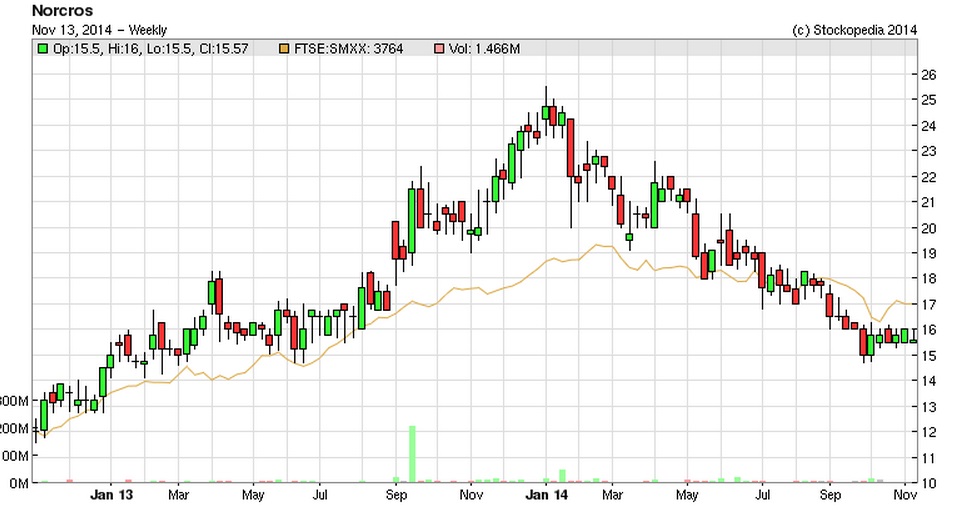The height and width of the screenshot is (514, 958).
Task: Click the 'Nov 13, 2014 – Weekly' subtitle
Action: tap(99, 30)
